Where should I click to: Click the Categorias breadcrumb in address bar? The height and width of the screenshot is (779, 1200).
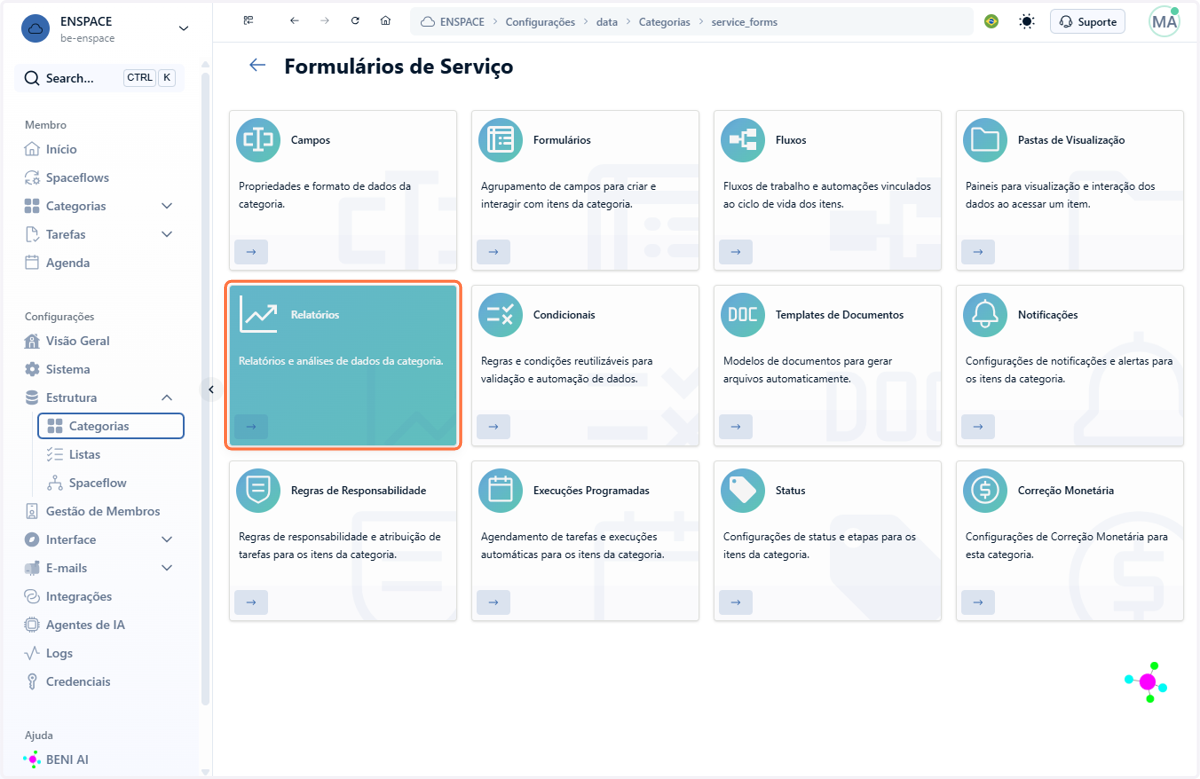tap(664, 22)
